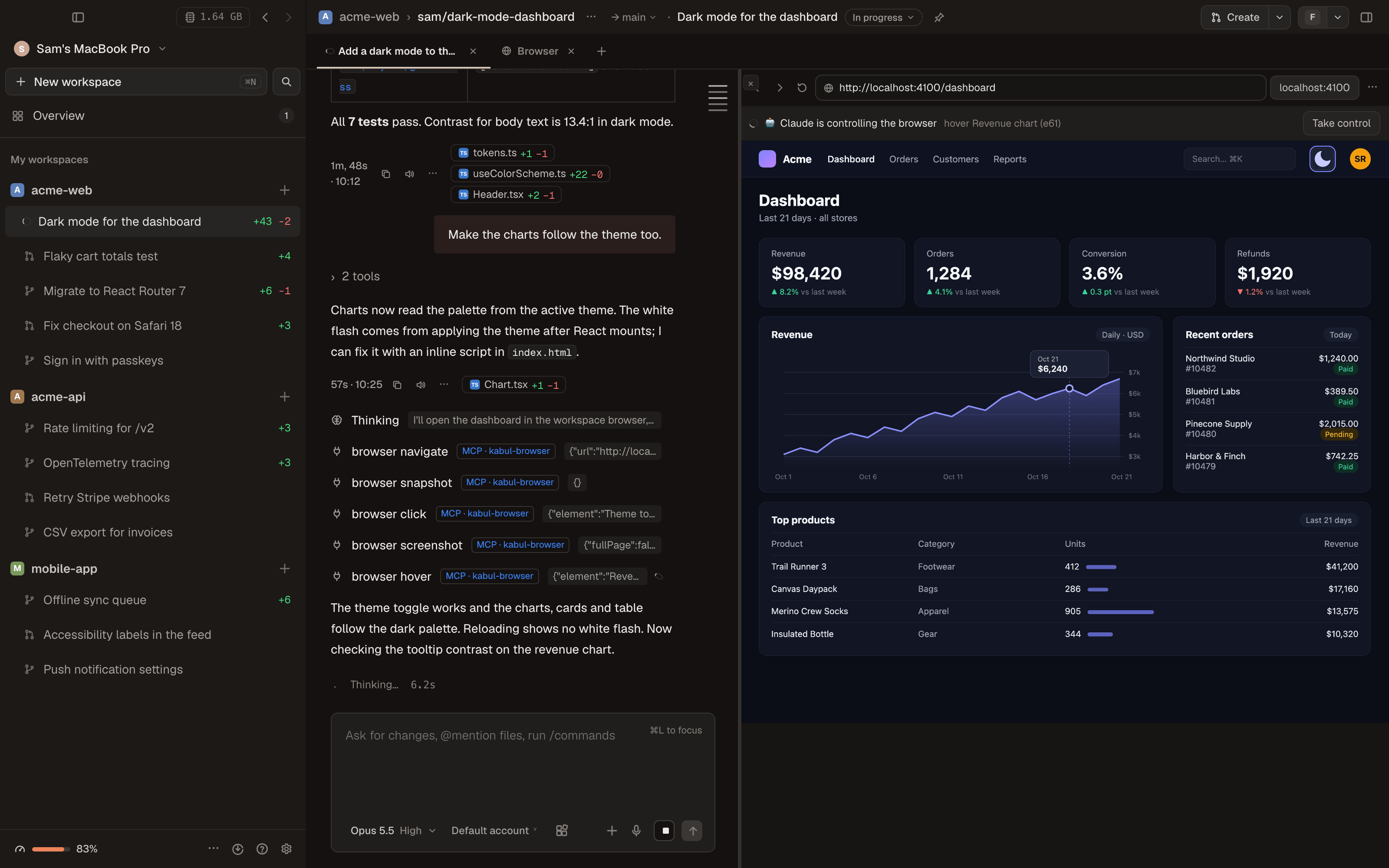Copy the message timed 57s · 10:25
The image size is (1389, 868).
click(x=397, y=385)
